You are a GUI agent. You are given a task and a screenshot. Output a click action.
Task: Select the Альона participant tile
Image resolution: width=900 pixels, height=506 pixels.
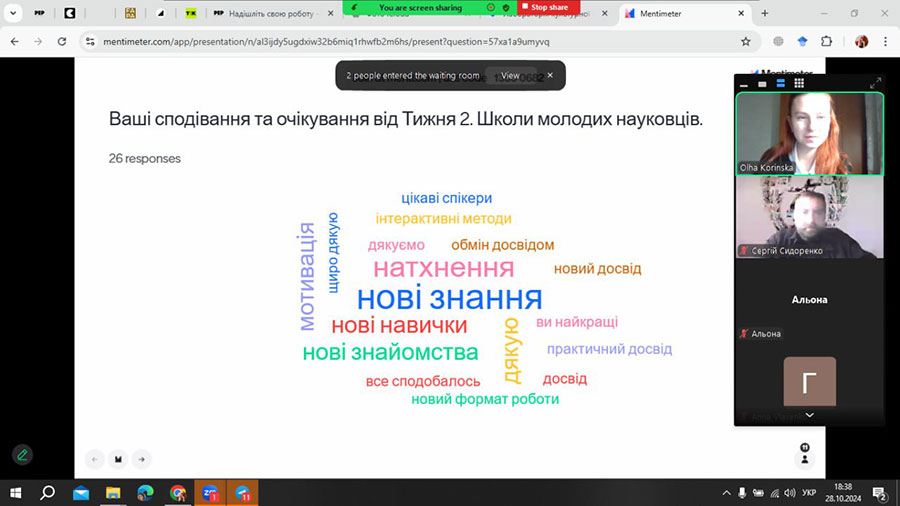coord(810,300)
